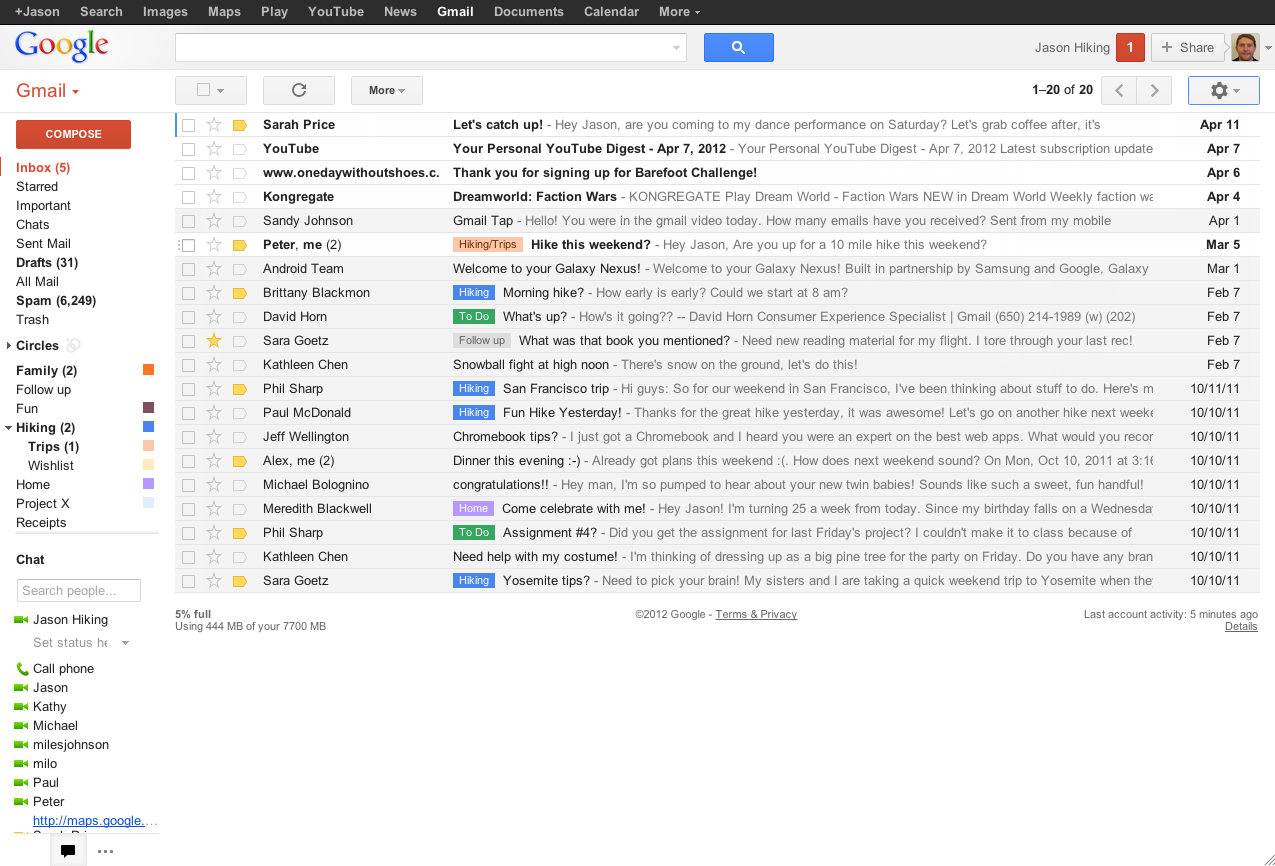Star the YouTube digest email
The image size is (1275, 866).
click(x=213, y=149)
